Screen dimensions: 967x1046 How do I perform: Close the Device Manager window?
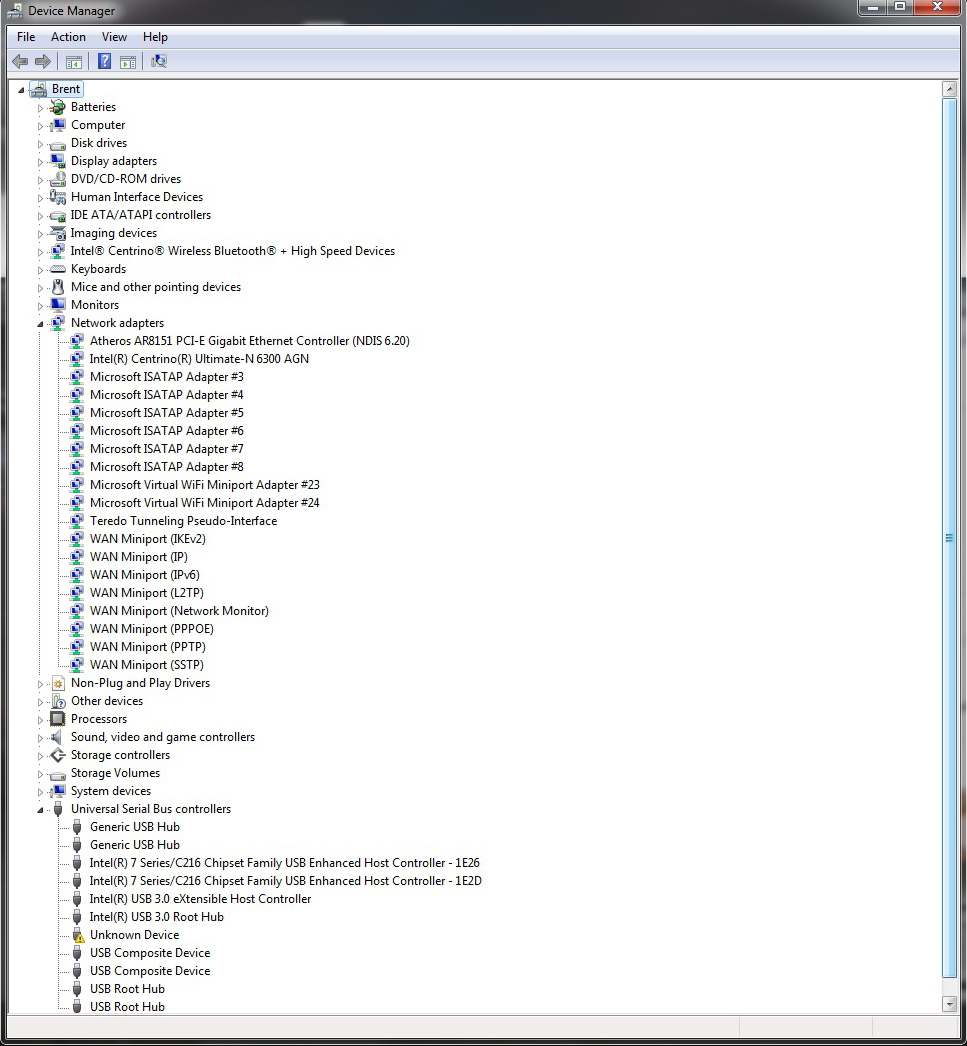(x=937, y=7)
